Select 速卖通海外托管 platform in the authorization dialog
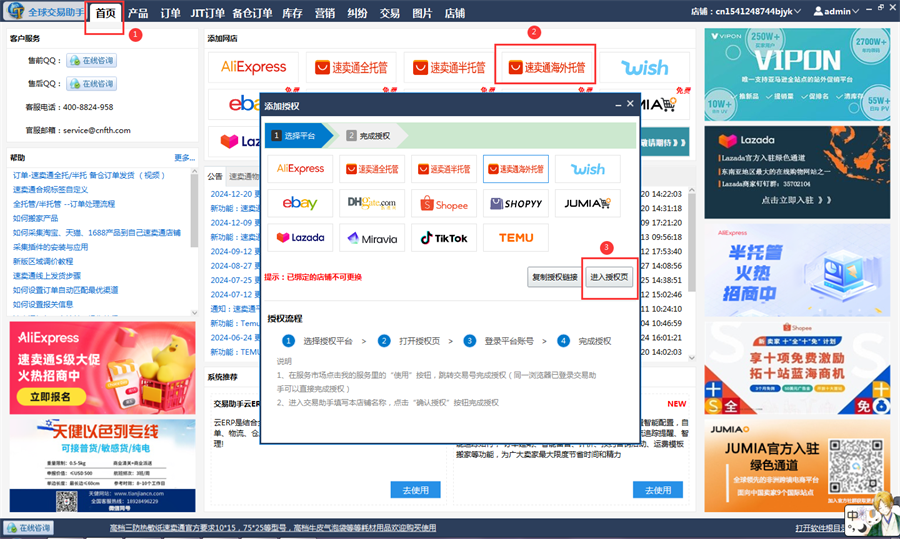900x539 pixels. coord(515,169)
